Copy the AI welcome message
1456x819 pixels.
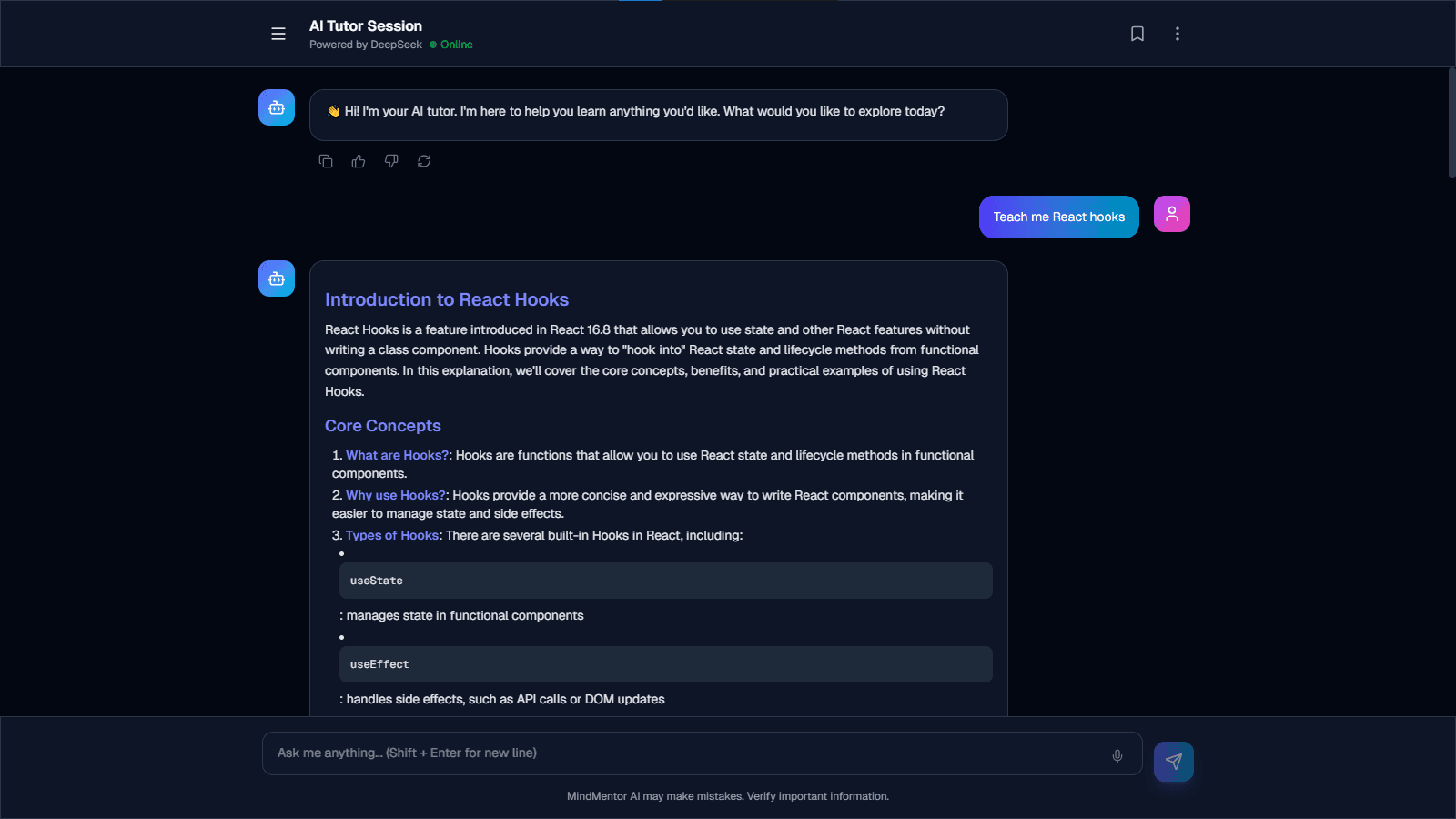click(326, 160)
